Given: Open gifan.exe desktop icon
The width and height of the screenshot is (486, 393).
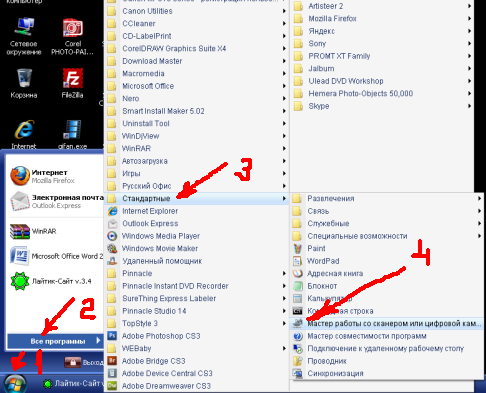Looking at the screenshot, I should [x=72, y=134].
